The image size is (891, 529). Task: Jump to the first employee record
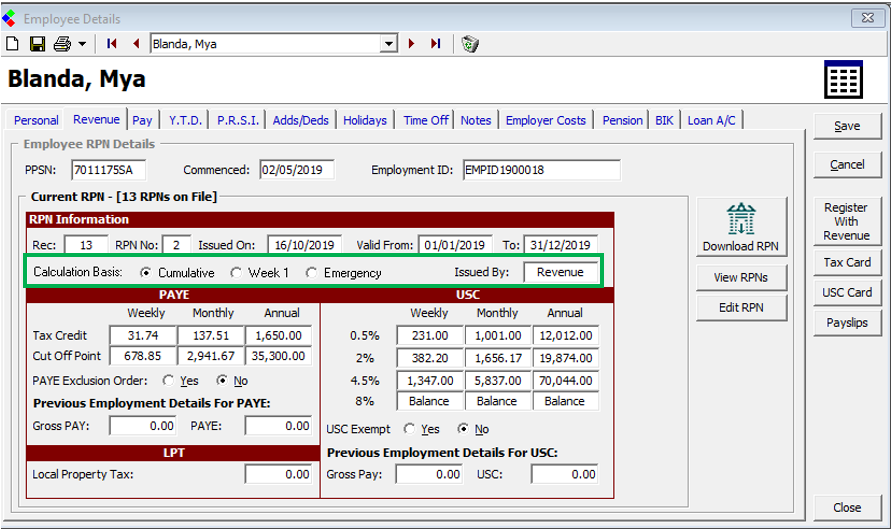(111, 44)
